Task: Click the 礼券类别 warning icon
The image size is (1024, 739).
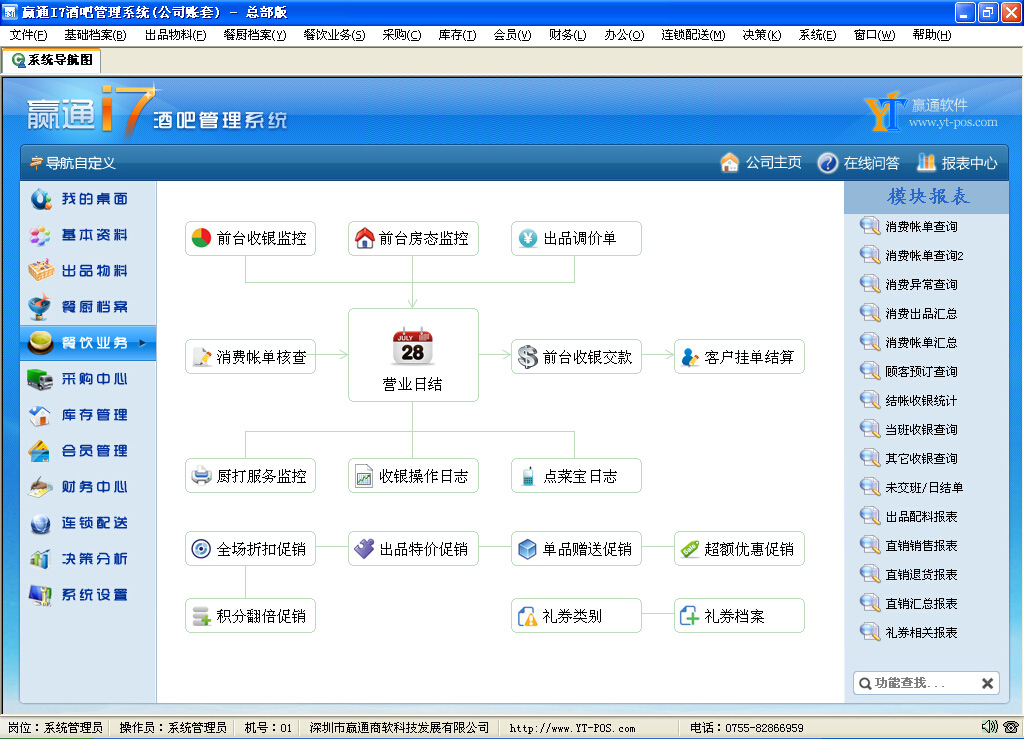Action: pos(527,616)
